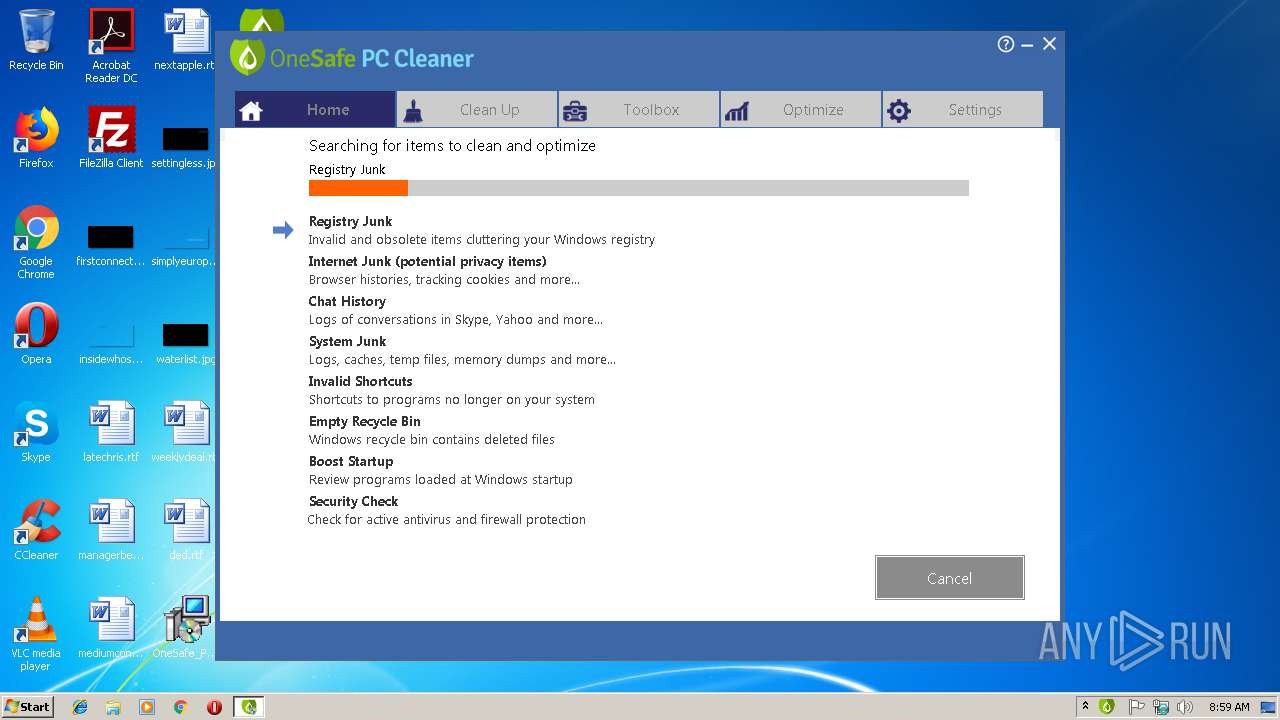Select the Invalid Shortcuts item
Image resolution: width=1280 pixels, height=720 pixels.
(360, 381)
